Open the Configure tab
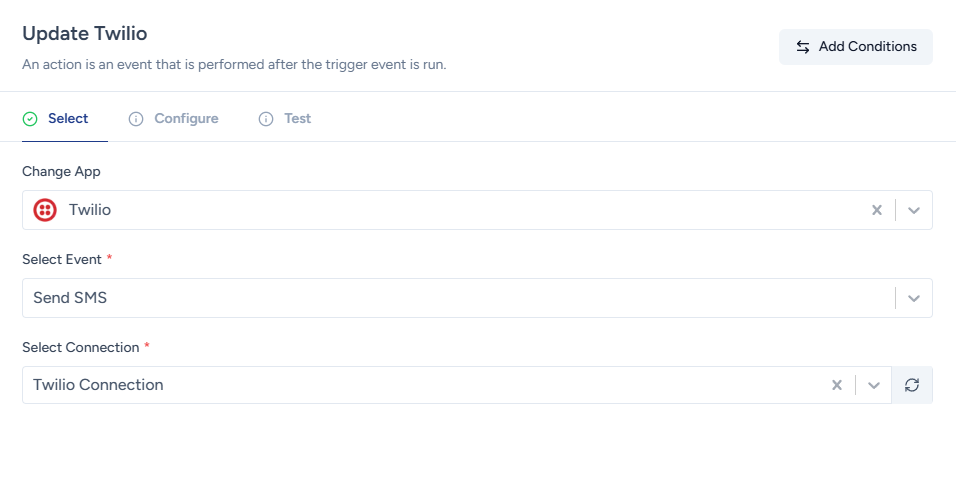This screenshot has height=501, width=956. point(186,118)
